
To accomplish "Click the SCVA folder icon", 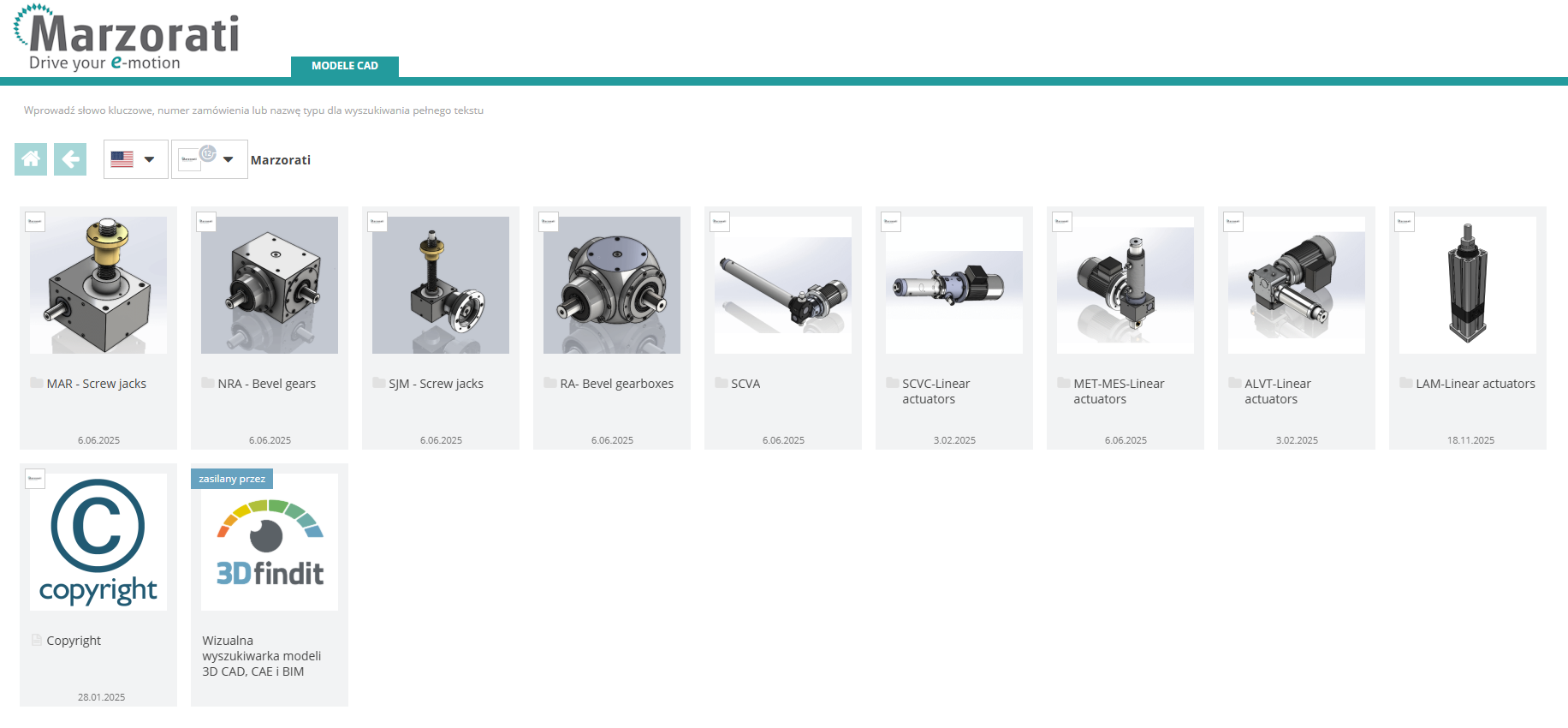I will [722, 383].
